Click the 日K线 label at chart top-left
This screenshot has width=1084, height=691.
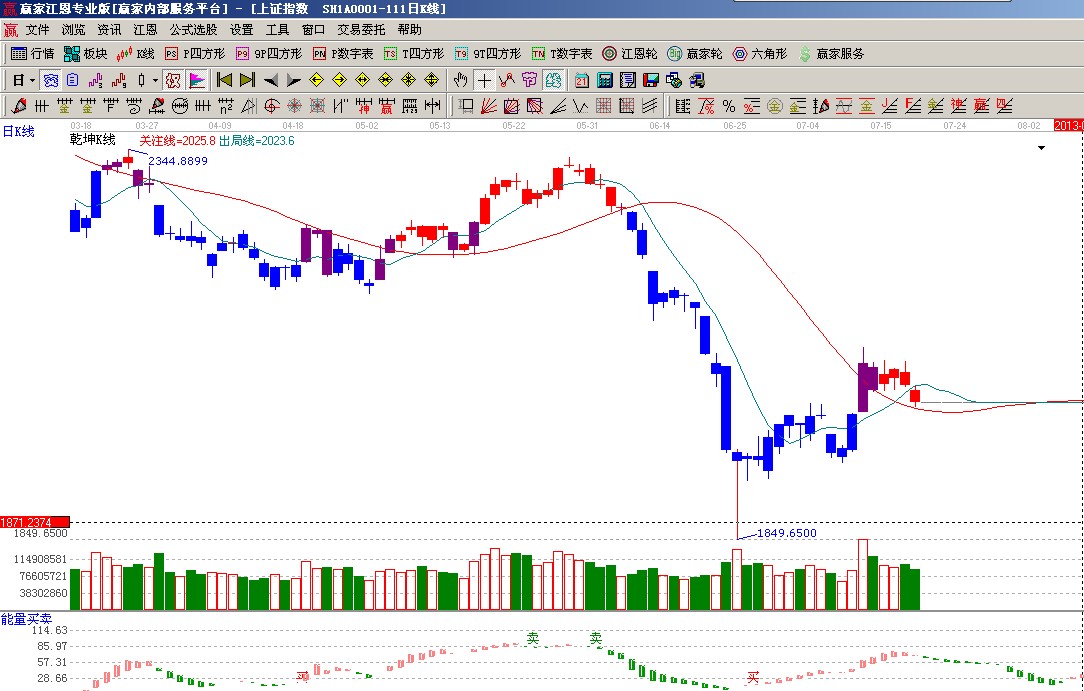(18, 131)
